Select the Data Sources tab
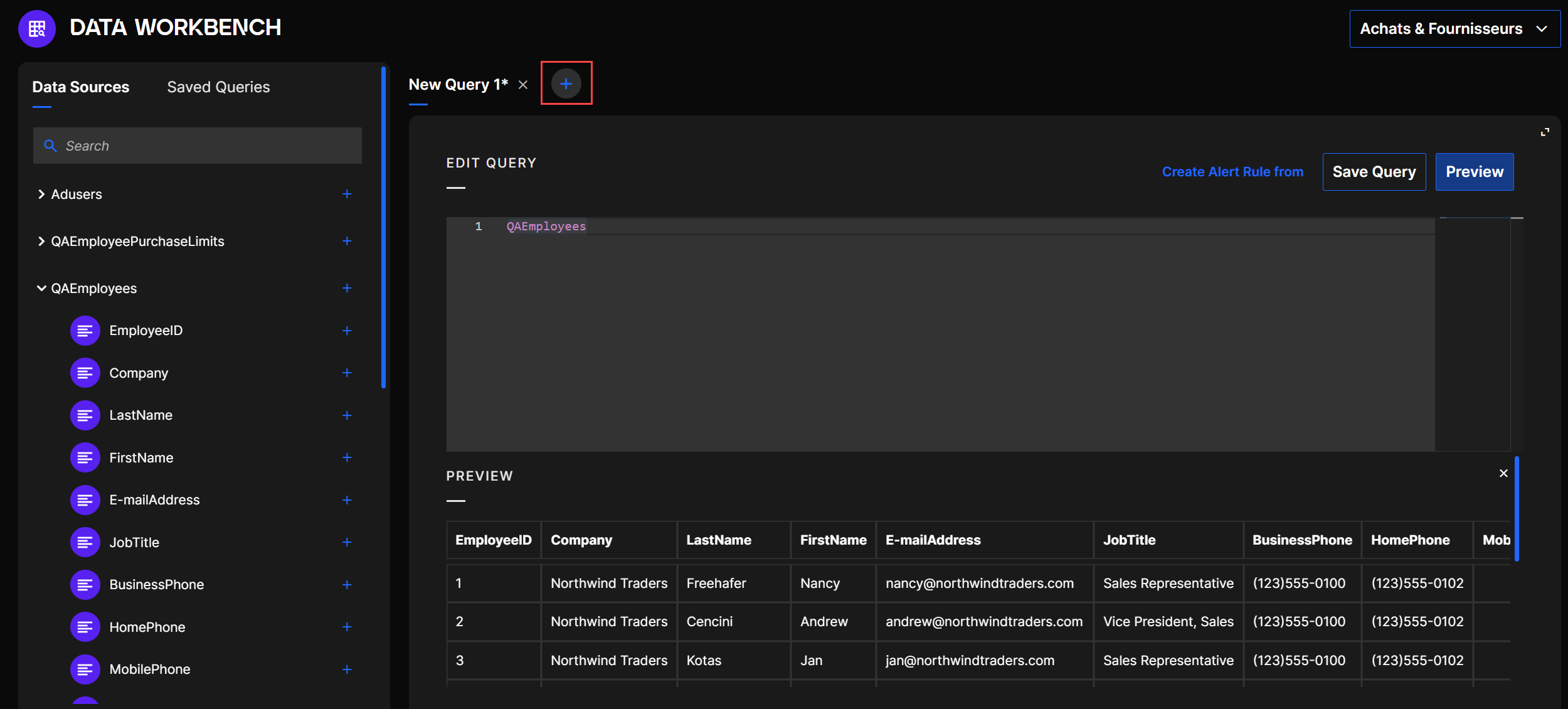1568x709 pixels. [x=80, y=87]
